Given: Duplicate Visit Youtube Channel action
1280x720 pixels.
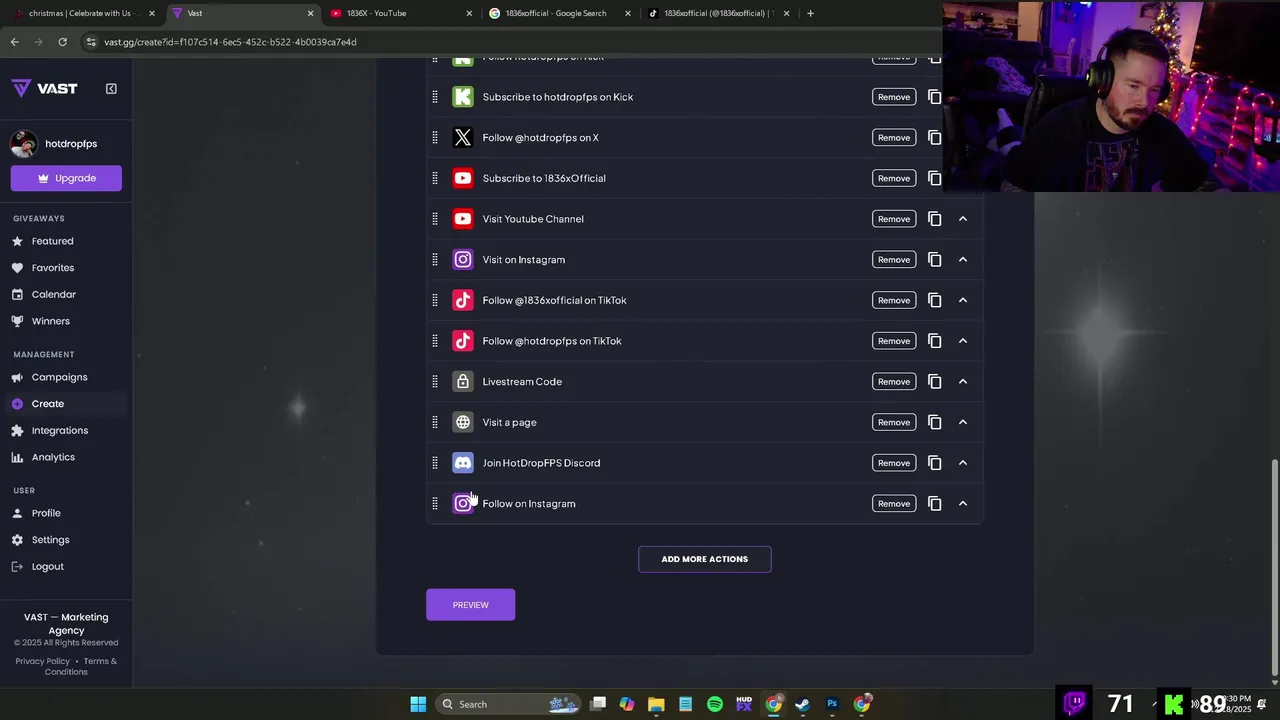Looking at the screenshot, I should [x=934, y=219].
